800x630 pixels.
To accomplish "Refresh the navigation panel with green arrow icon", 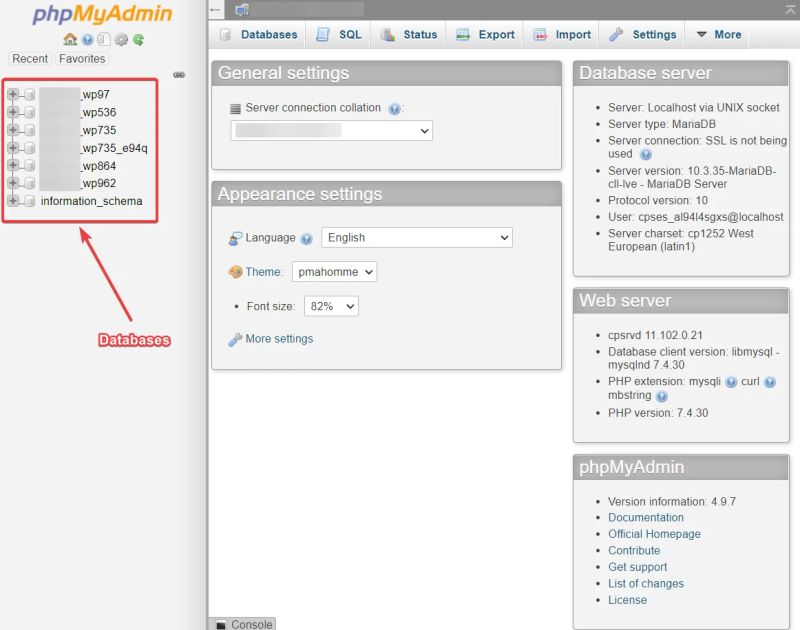I will [x=139, y=40].
